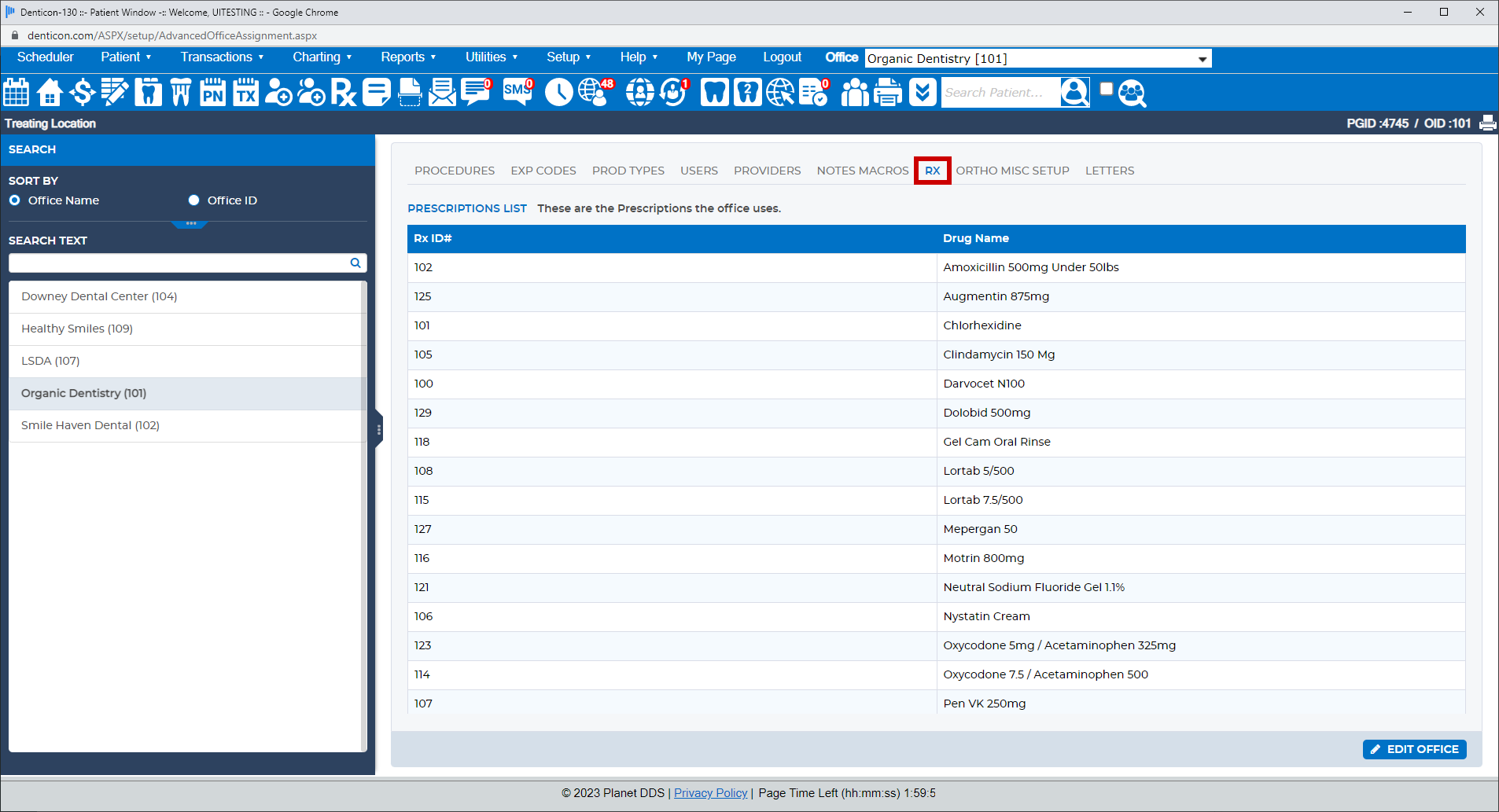Open the Privacy Policy link
Viewport: 1499px width, 812px height.
(x=711, y=793)
